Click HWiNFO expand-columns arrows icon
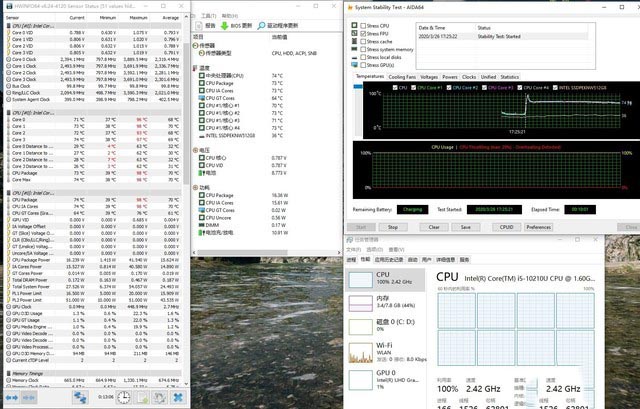Screen dimensions: 640x409 [x=11, y=397]
